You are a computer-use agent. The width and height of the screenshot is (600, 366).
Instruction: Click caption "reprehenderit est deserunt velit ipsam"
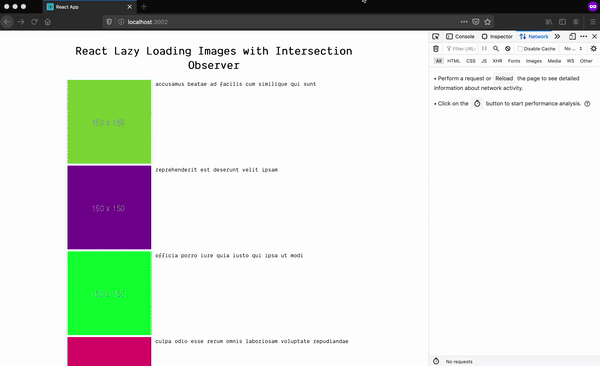click(x=217, y=170)
